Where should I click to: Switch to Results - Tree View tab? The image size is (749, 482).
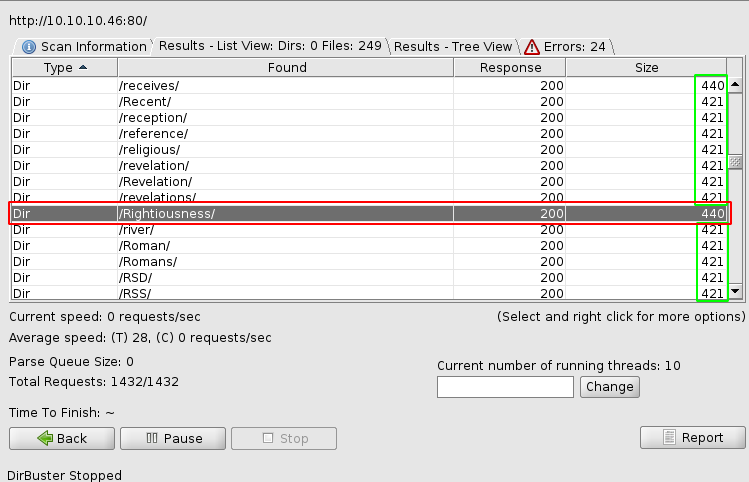(x=453, y=46)
